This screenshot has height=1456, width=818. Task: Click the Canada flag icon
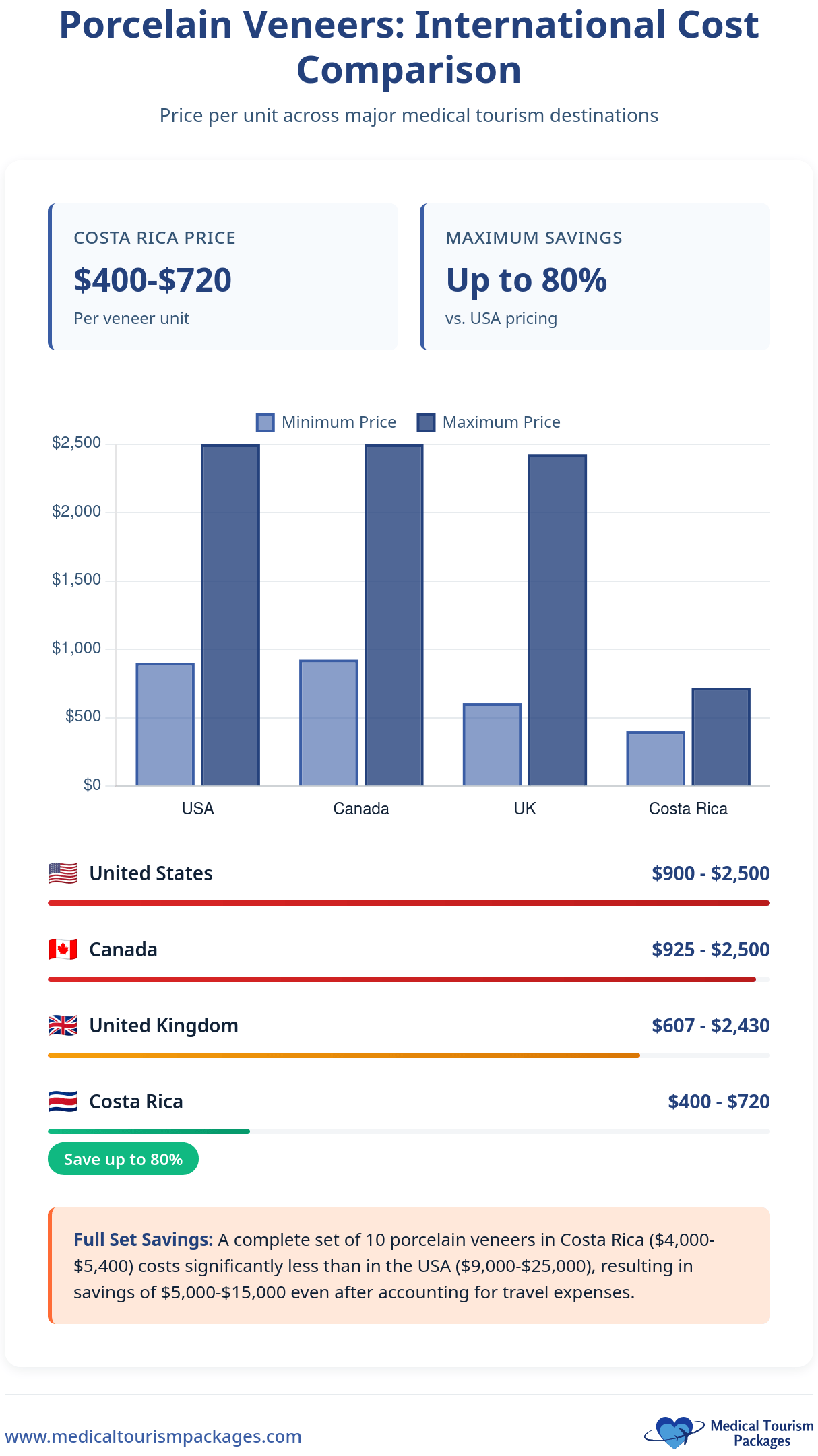pos(63,950)
